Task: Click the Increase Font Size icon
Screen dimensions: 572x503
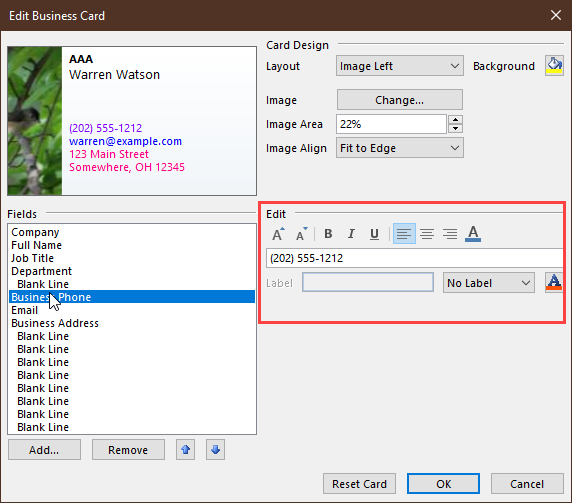Action: pos(278,234)
